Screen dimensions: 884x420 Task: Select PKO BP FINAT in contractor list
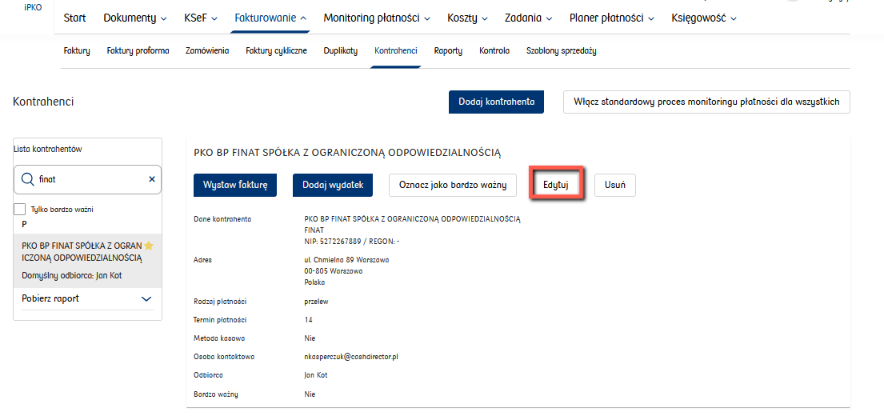point(87,261)
